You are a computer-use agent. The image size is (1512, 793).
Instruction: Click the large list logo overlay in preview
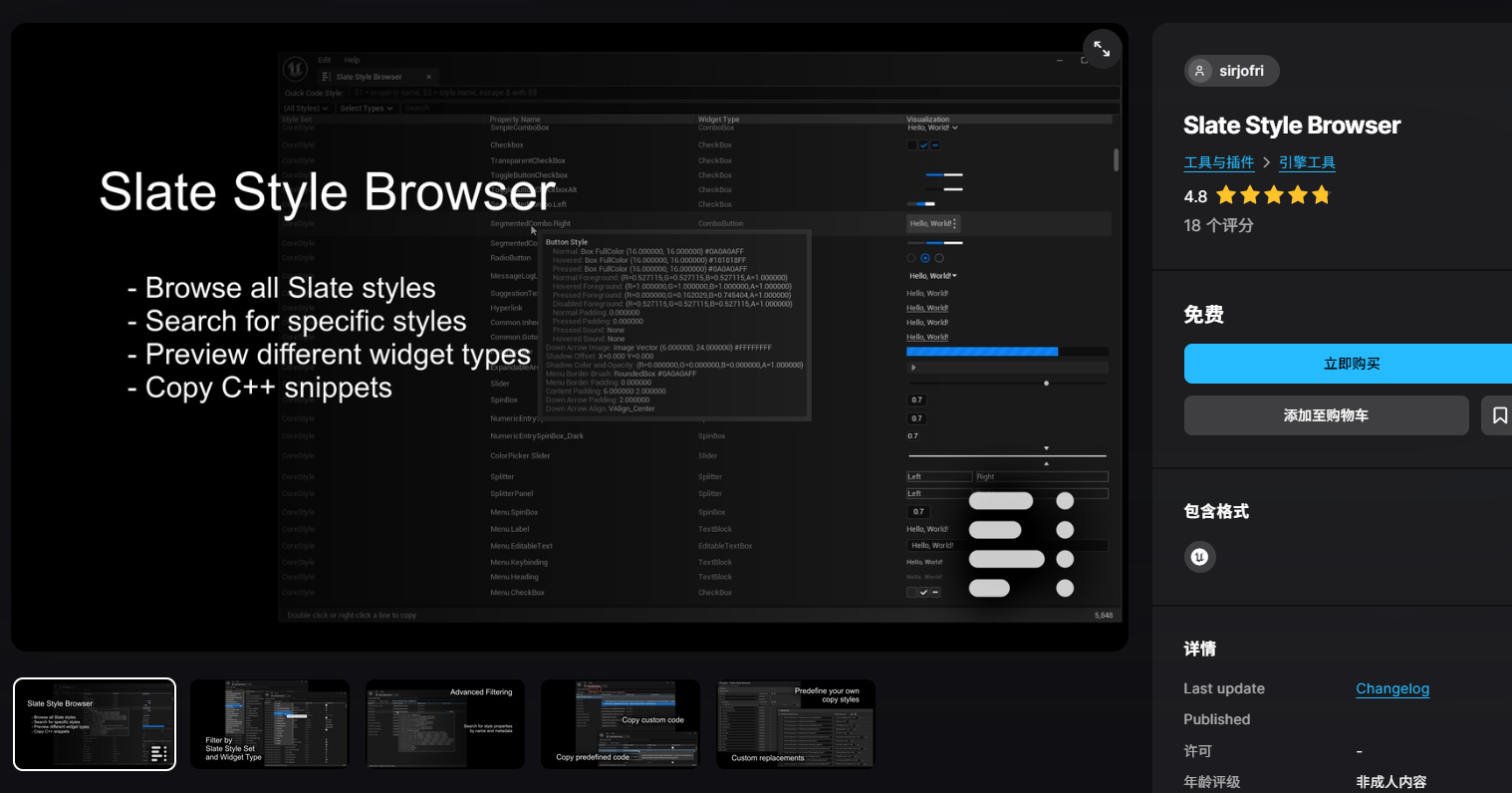[1021, 544]
